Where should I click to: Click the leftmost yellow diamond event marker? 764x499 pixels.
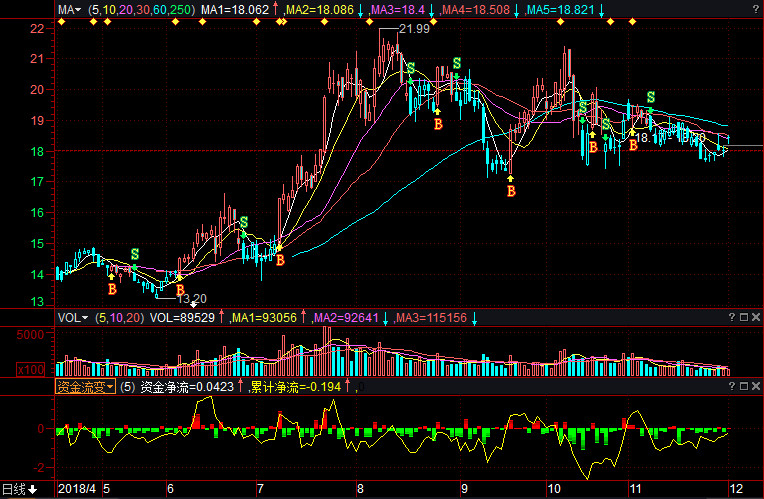61,21
